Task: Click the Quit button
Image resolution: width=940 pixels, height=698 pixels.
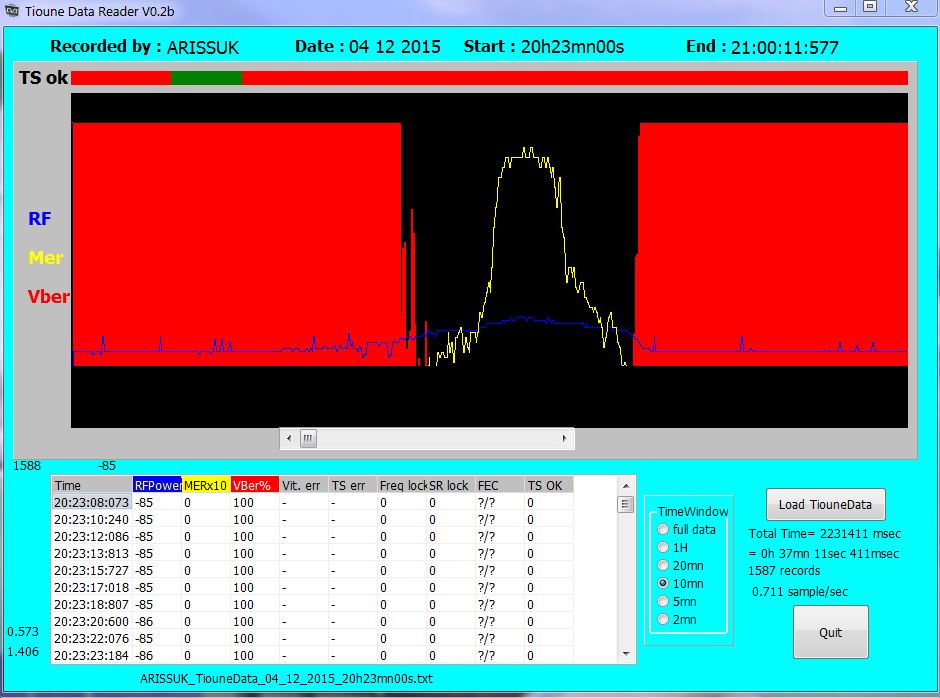Action: (831, 632)
